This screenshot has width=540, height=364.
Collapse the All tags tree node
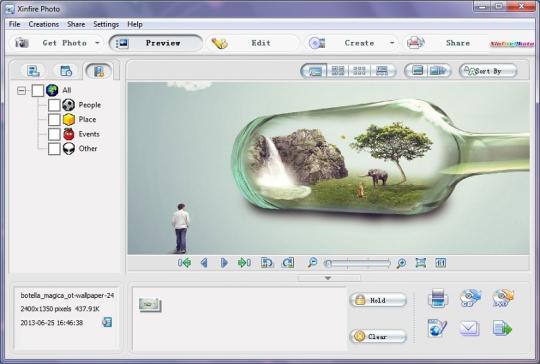(x=21, y=91)
